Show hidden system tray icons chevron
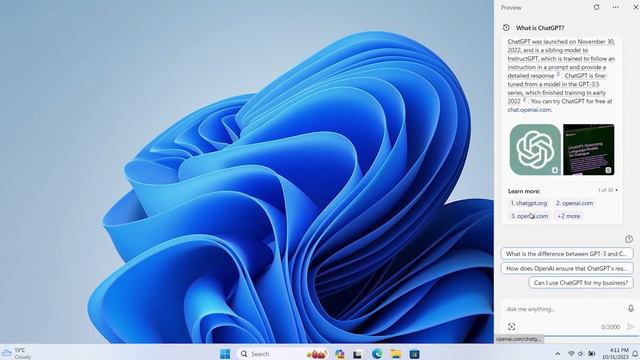Viewport: 640px width, 360px height. (x=558, y=353)
